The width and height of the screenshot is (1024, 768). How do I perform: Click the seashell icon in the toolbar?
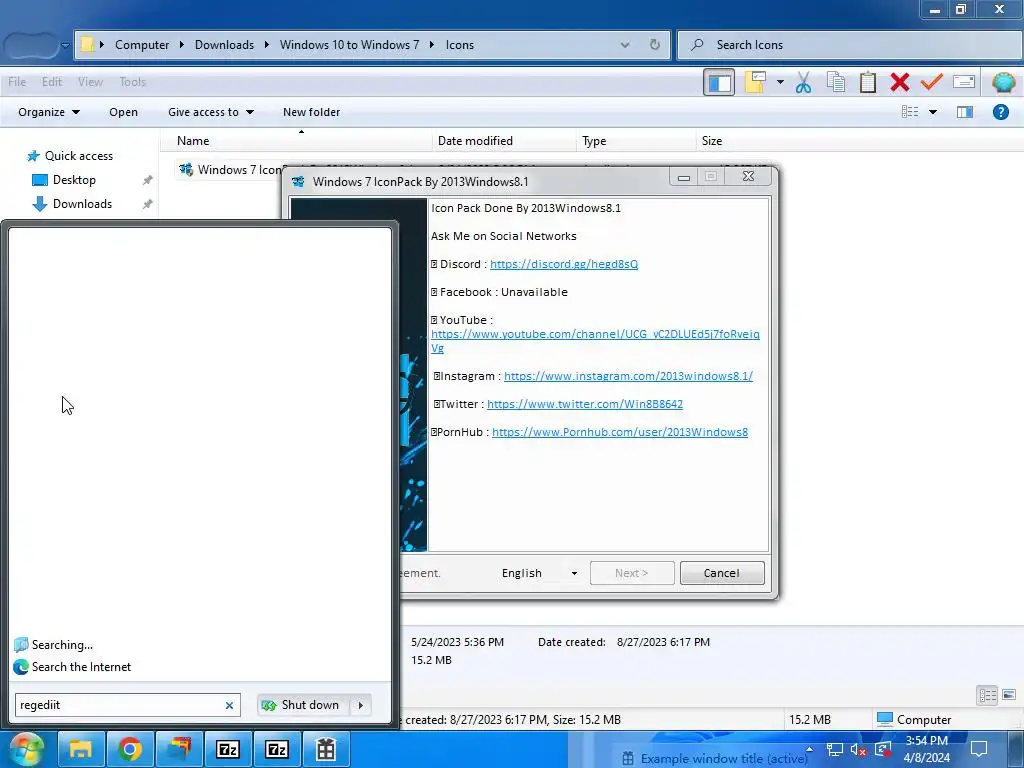click(x=1003, y=82)
